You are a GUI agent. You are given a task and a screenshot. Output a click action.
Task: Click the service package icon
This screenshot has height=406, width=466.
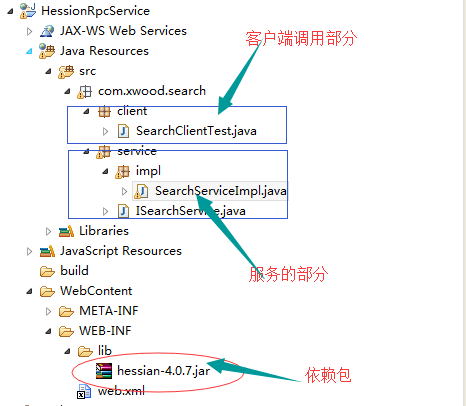103,152
